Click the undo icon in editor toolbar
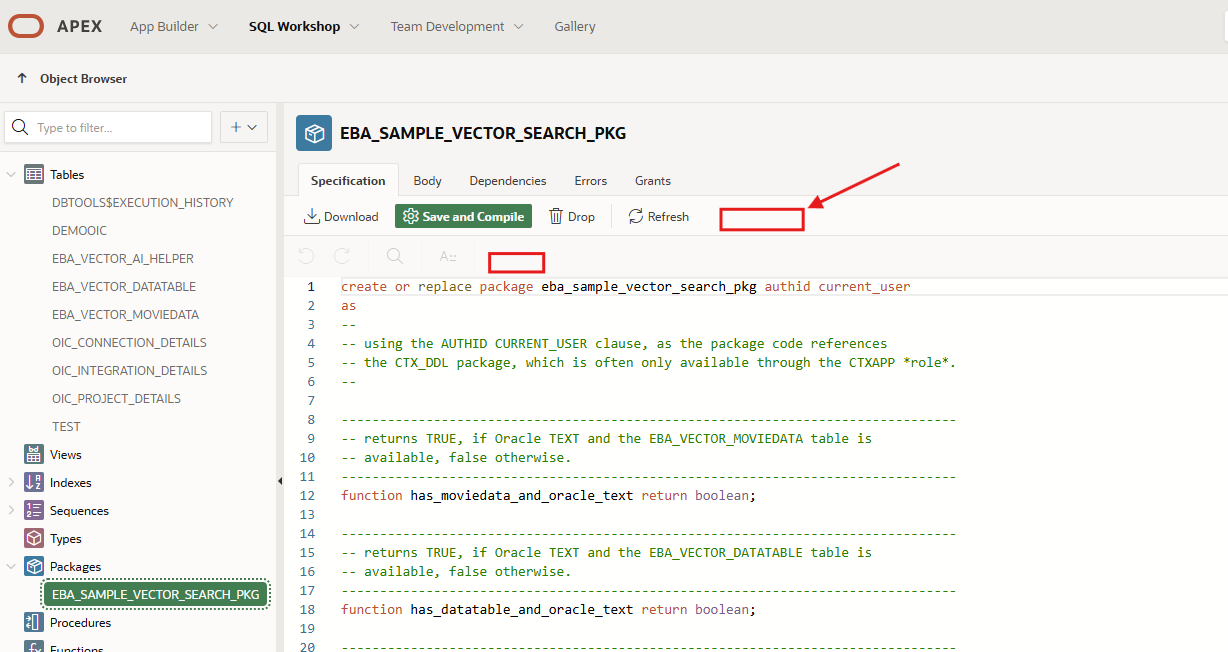Viewport: 1228px width, 652px height. (307, 257)
